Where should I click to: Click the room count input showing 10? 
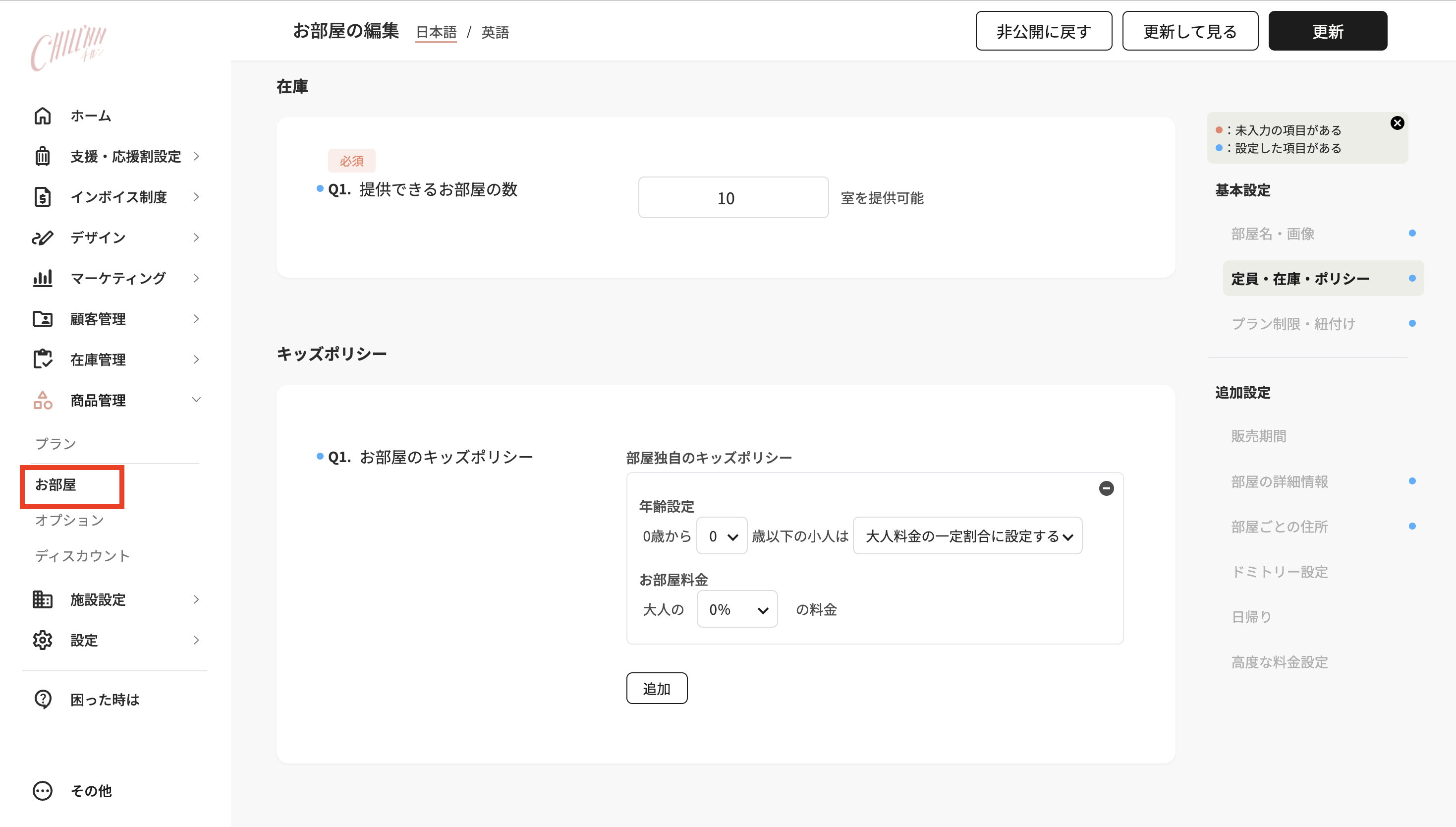[x=733, y=197]
